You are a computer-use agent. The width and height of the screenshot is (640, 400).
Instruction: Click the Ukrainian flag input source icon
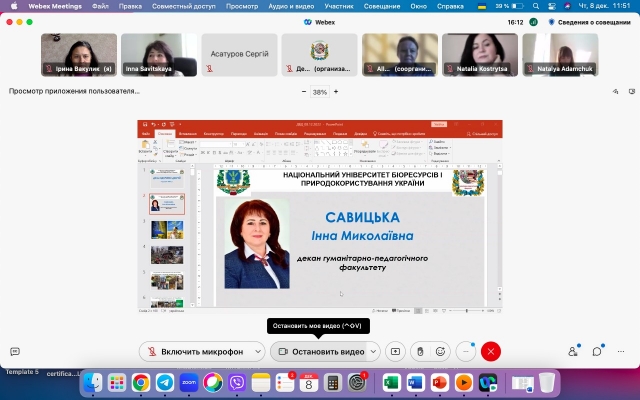tap(482, 6)
